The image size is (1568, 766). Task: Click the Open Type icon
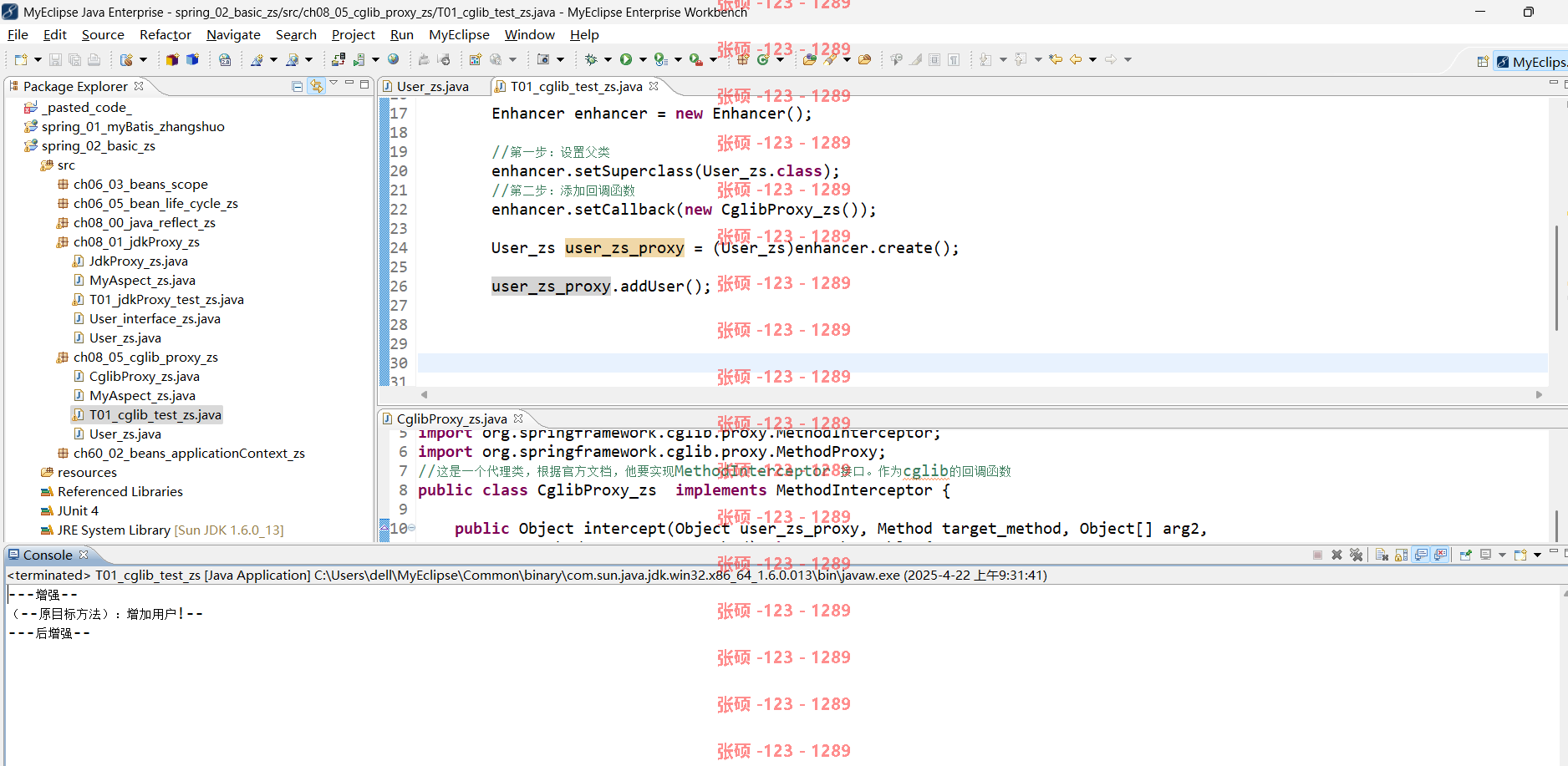pos(810,59)
